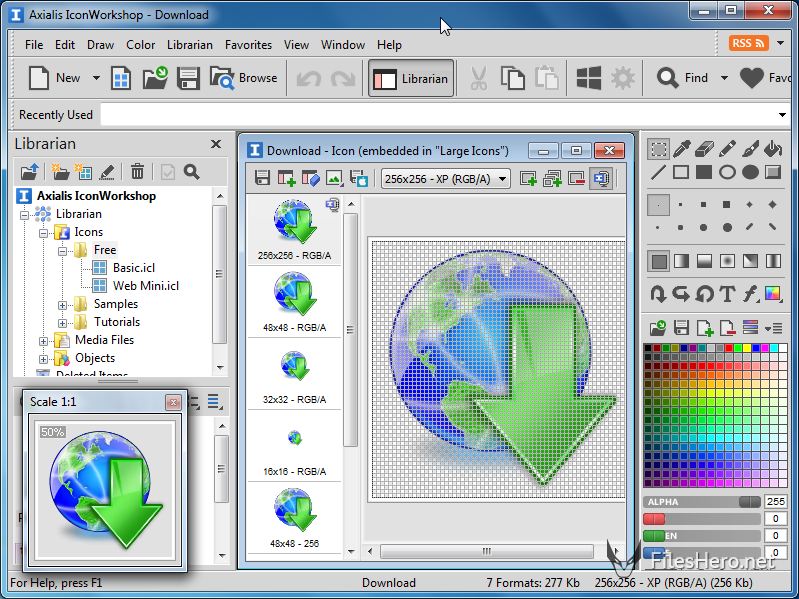Open the Librarian menu
This screenshot has height=599, width=799.
pos(190,45)
